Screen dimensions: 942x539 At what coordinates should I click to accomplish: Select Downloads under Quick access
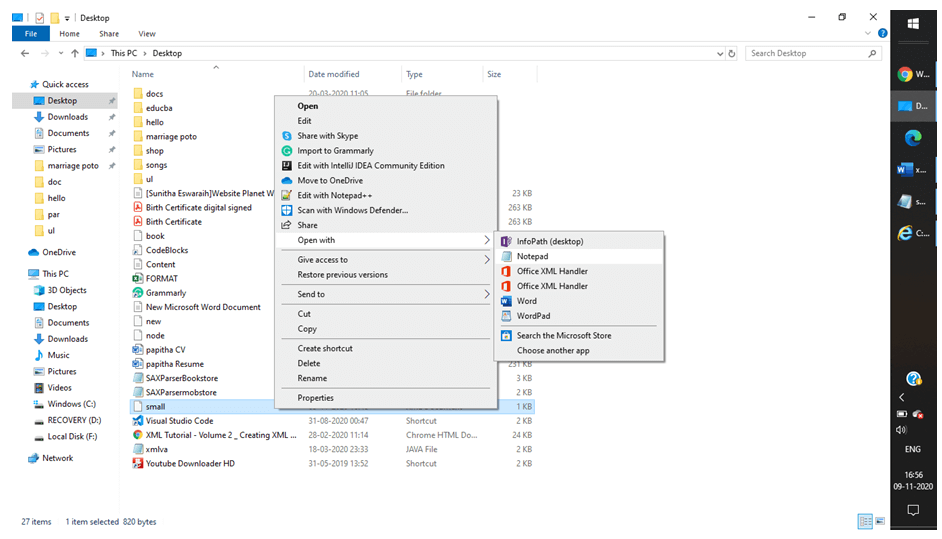click(67, 117)
